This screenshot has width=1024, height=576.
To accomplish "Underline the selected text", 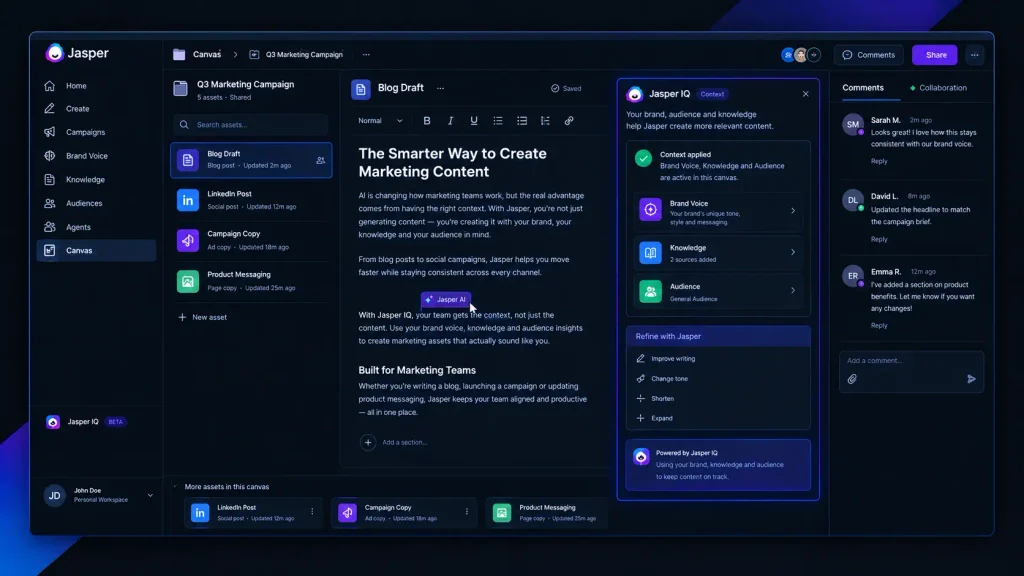I will coord(474,121).
